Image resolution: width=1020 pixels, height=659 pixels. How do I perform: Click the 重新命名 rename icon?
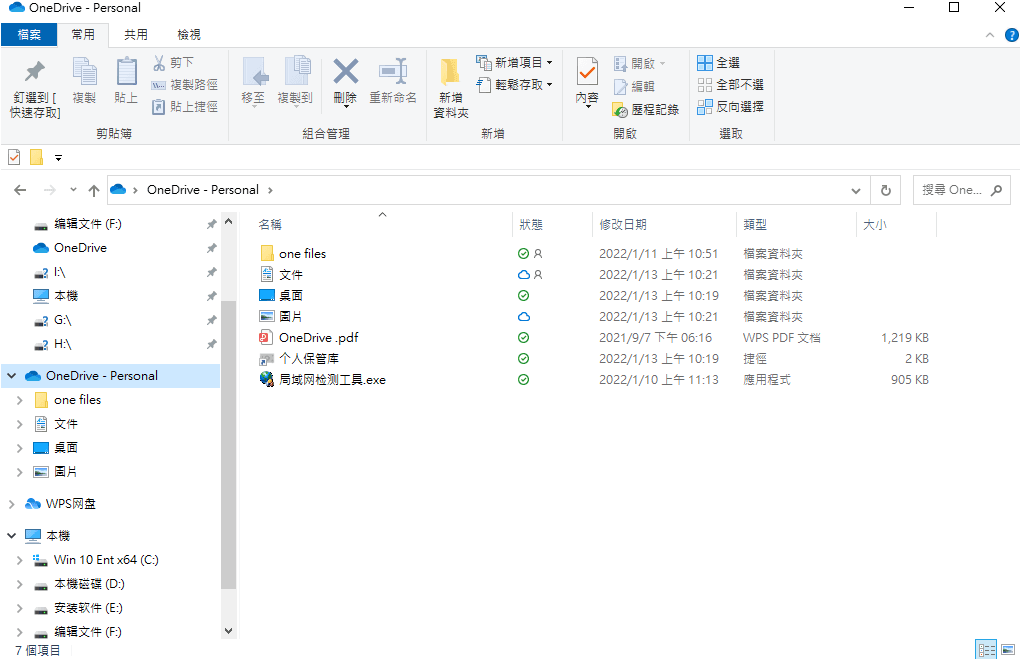pyautogui.click(x=392, y=72)
